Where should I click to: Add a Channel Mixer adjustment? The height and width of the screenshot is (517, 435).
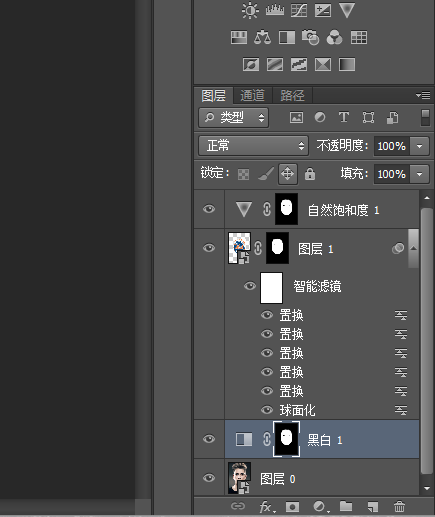pos(334,37)
